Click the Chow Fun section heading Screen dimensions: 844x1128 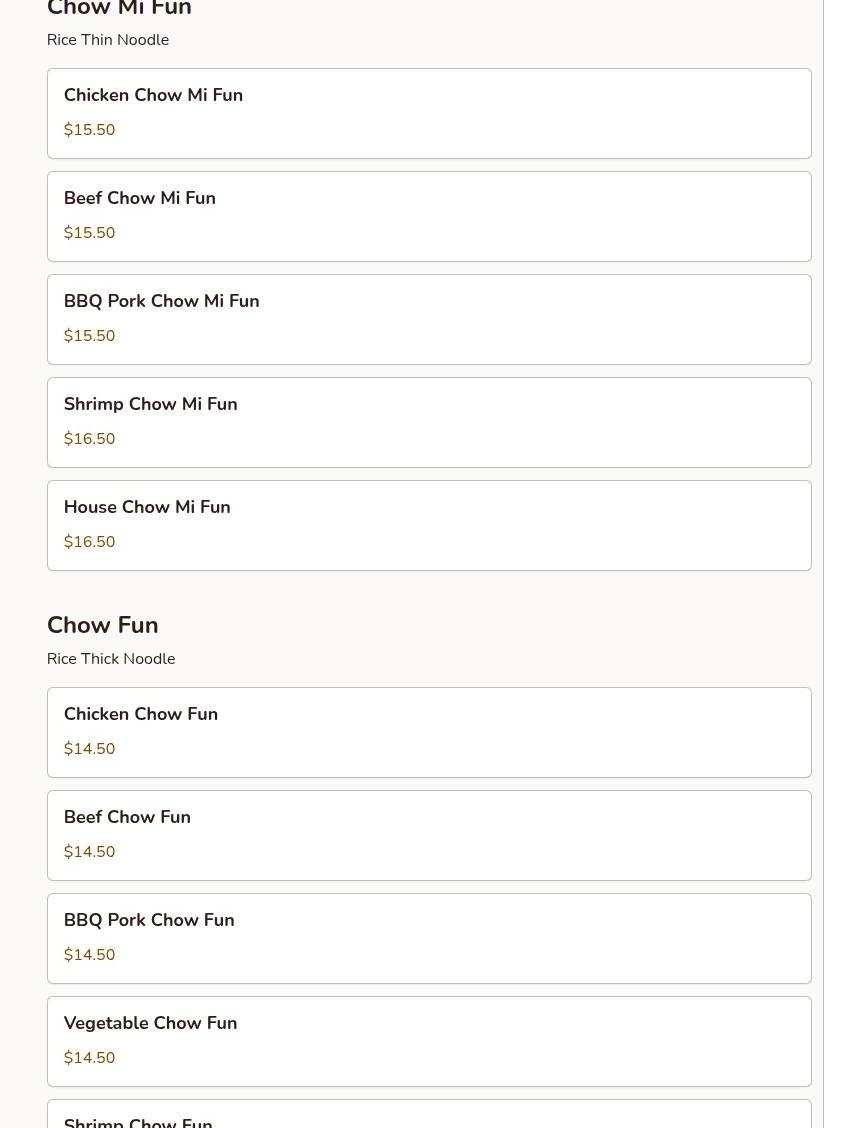103,624
